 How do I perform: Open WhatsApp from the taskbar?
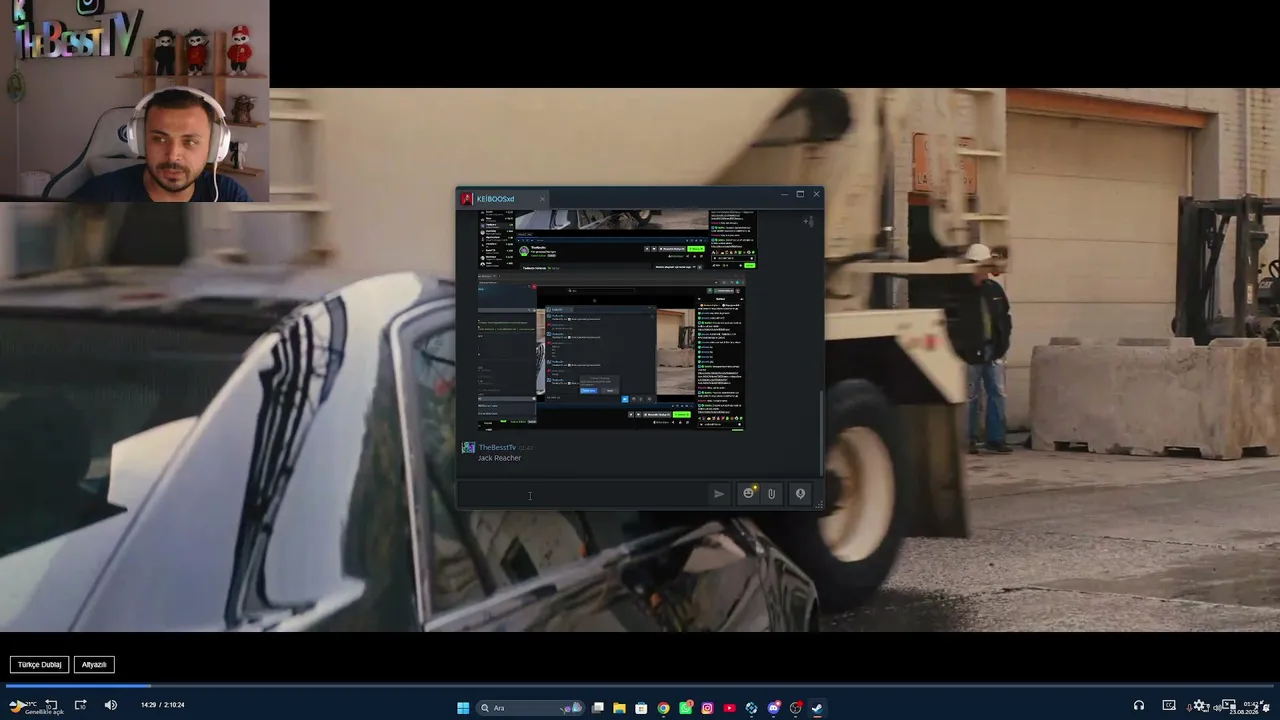[685, 708]
